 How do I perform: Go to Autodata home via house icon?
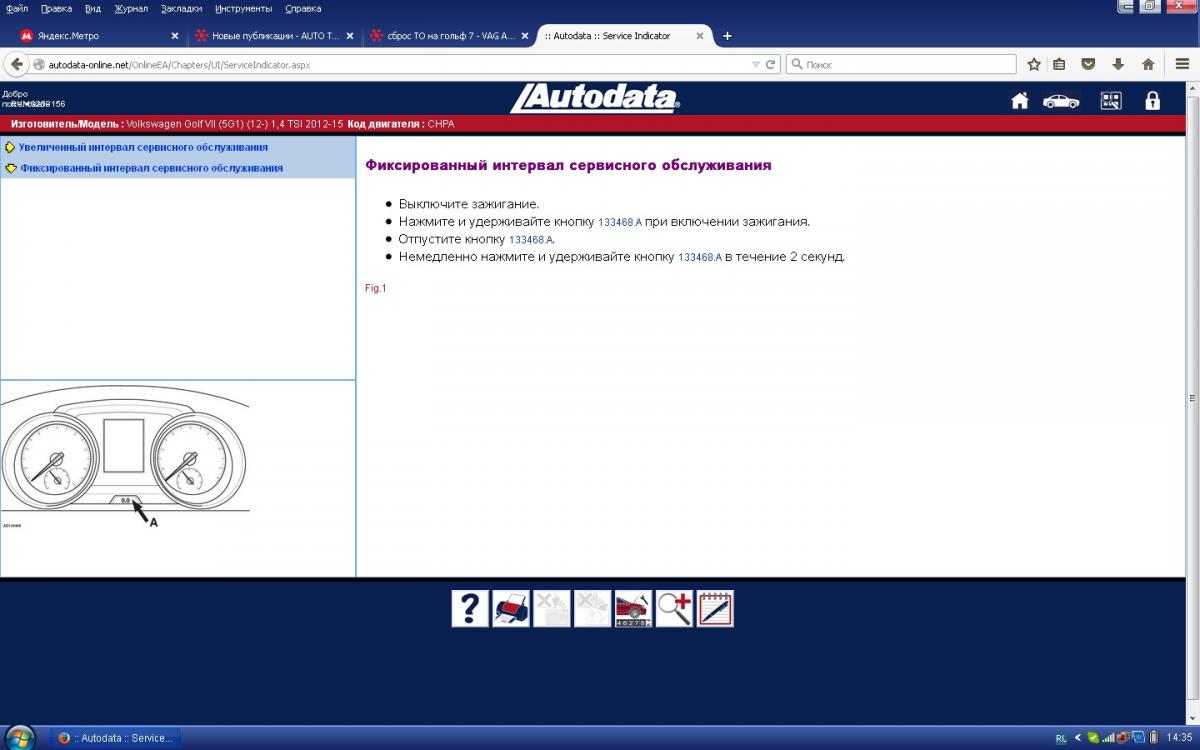click(x=1020, y=101)
